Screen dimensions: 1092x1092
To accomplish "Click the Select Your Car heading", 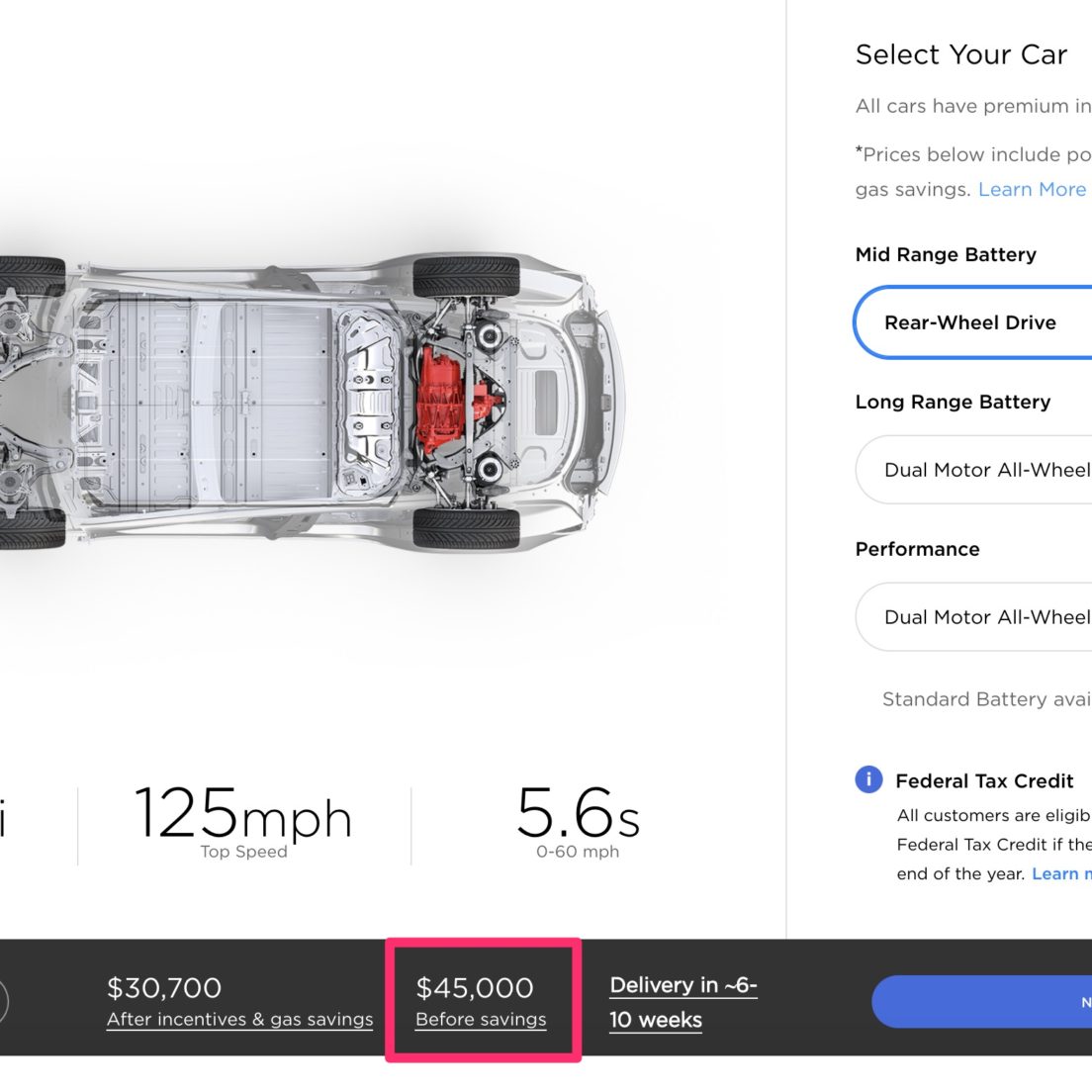I will tap(961, 54).
